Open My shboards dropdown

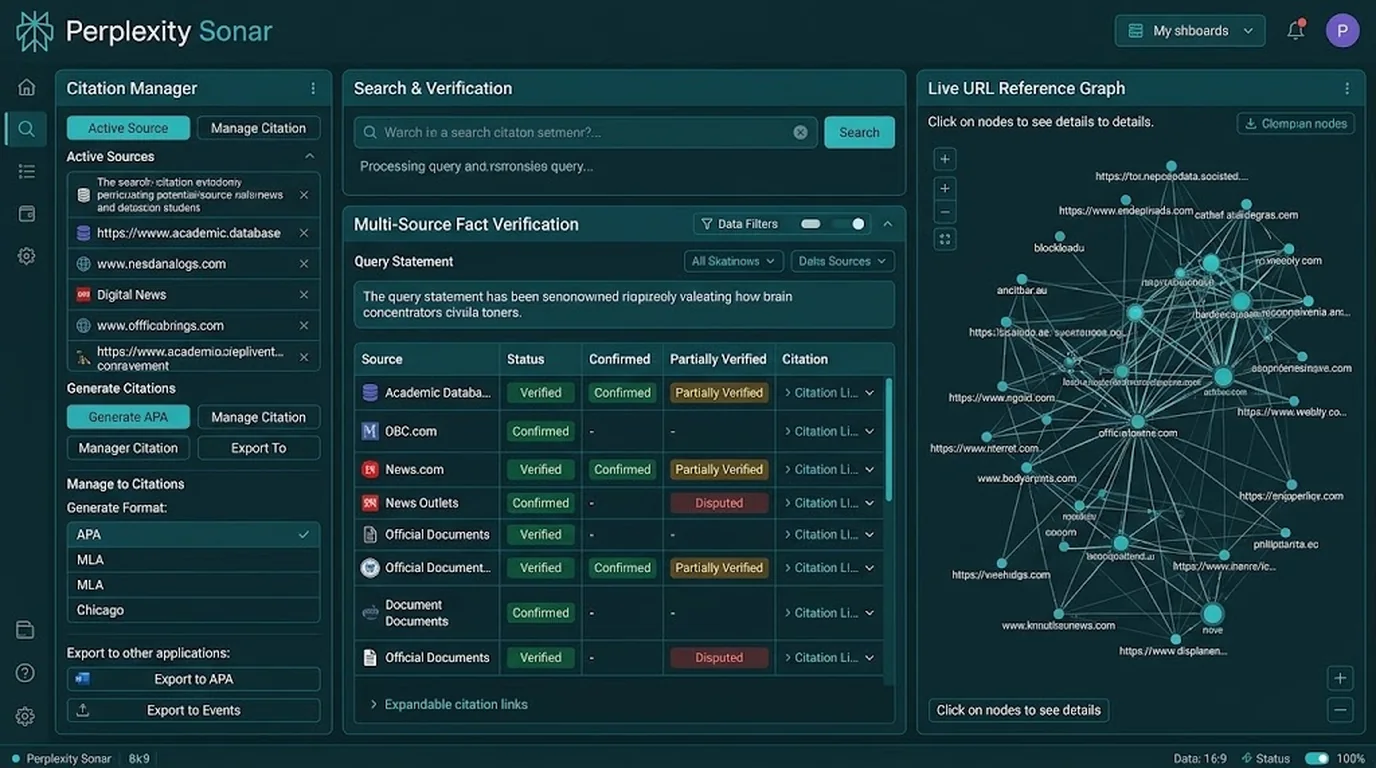[1190, 31]
